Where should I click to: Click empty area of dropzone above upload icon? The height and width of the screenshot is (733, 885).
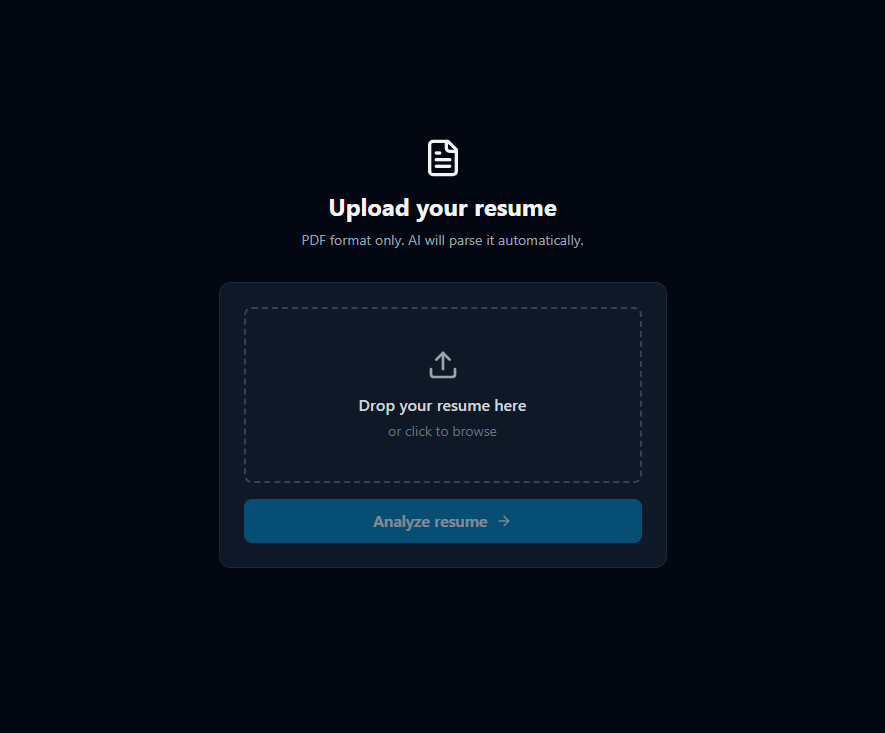[442, 329]
